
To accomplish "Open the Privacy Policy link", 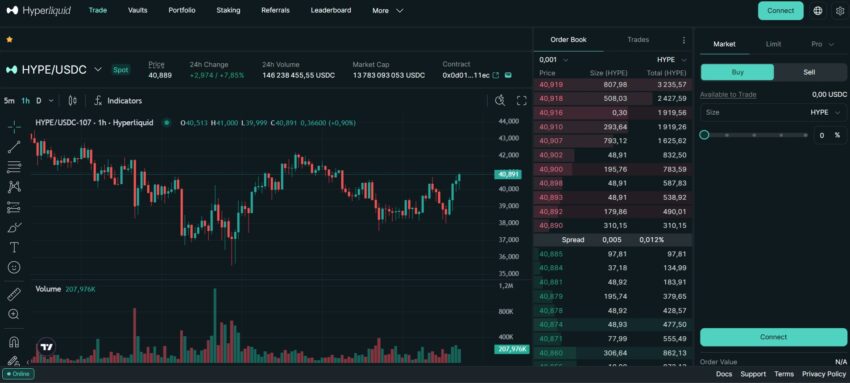I will click(x=824, y=374).
